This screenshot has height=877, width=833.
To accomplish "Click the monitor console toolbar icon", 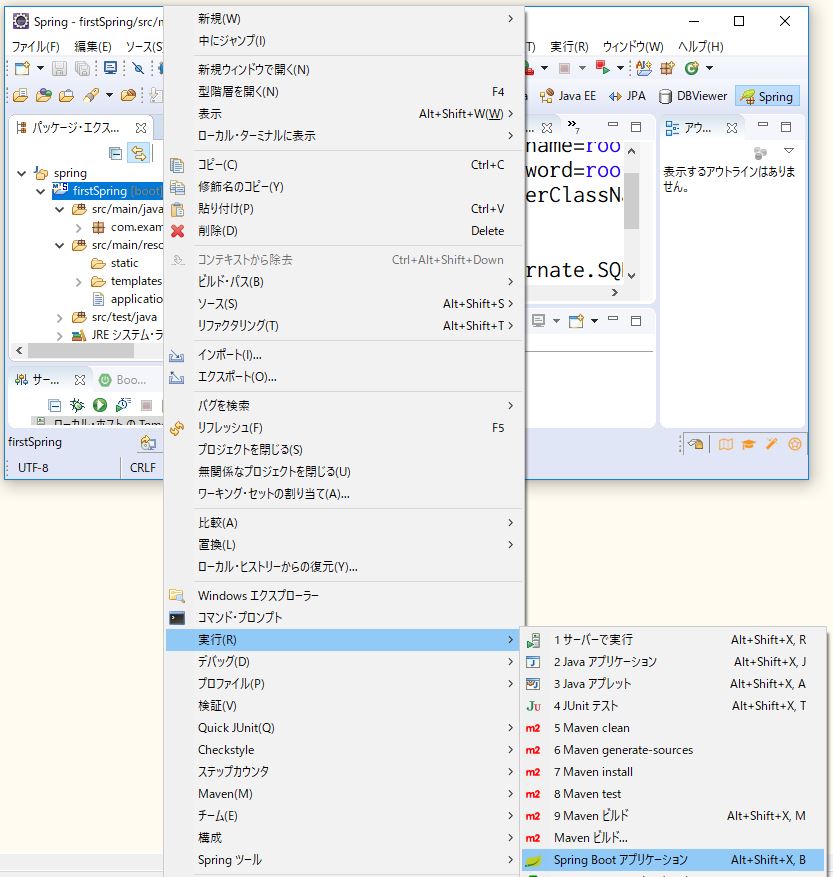I will [x=111, y=68].
